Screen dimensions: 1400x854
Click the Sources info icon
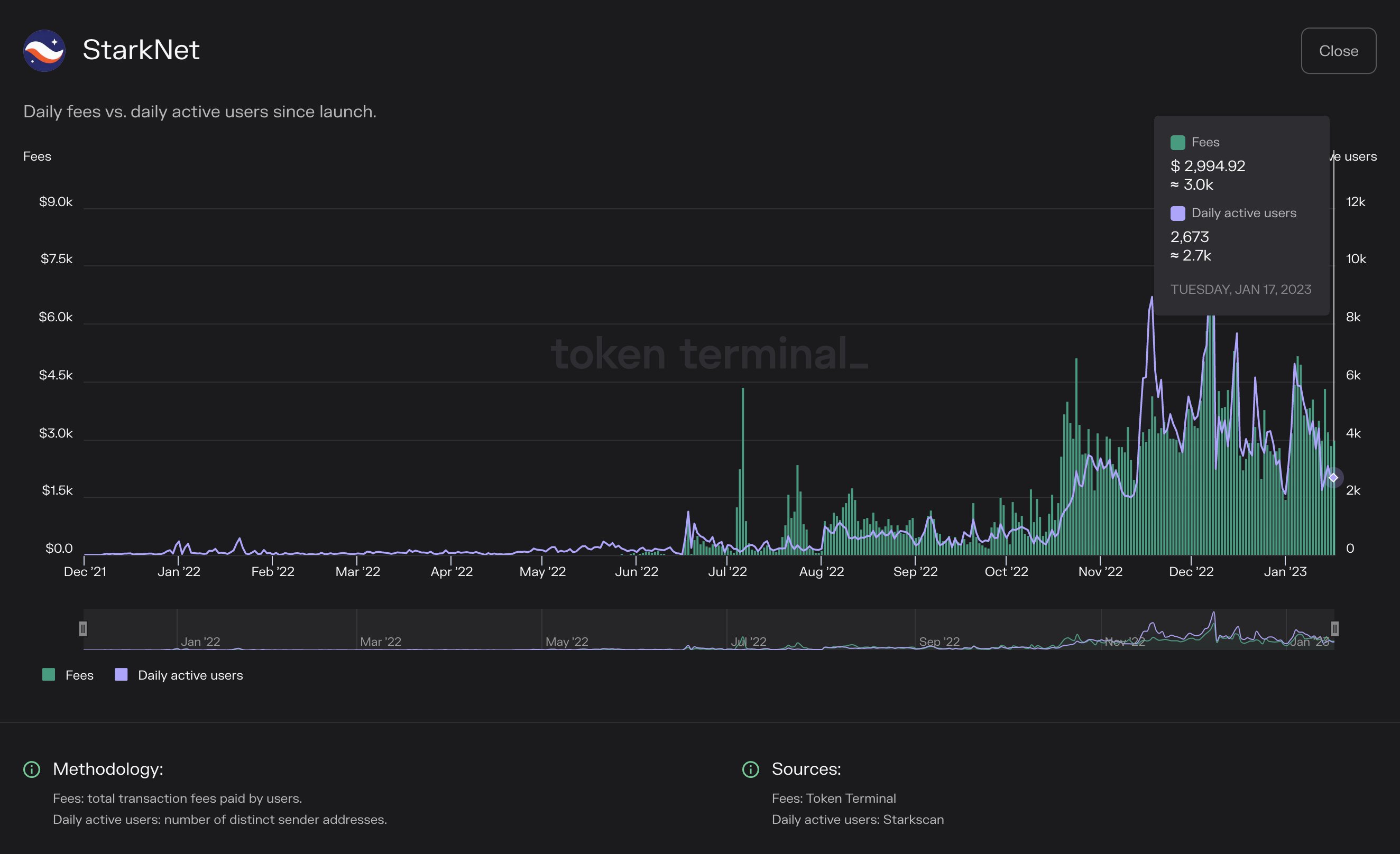click(751, 769)
